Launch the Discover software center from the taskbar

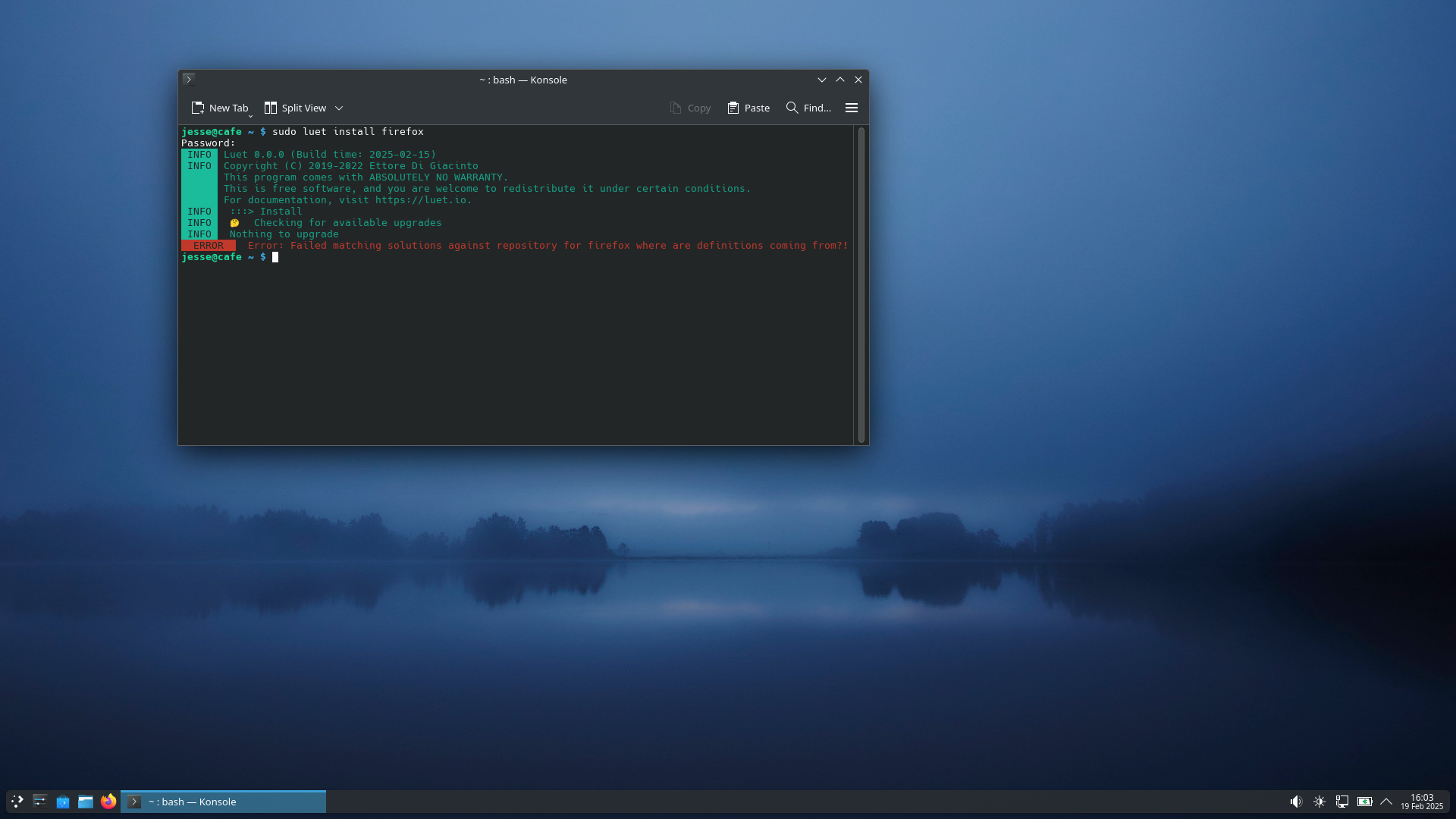click(x=63, y=802)
